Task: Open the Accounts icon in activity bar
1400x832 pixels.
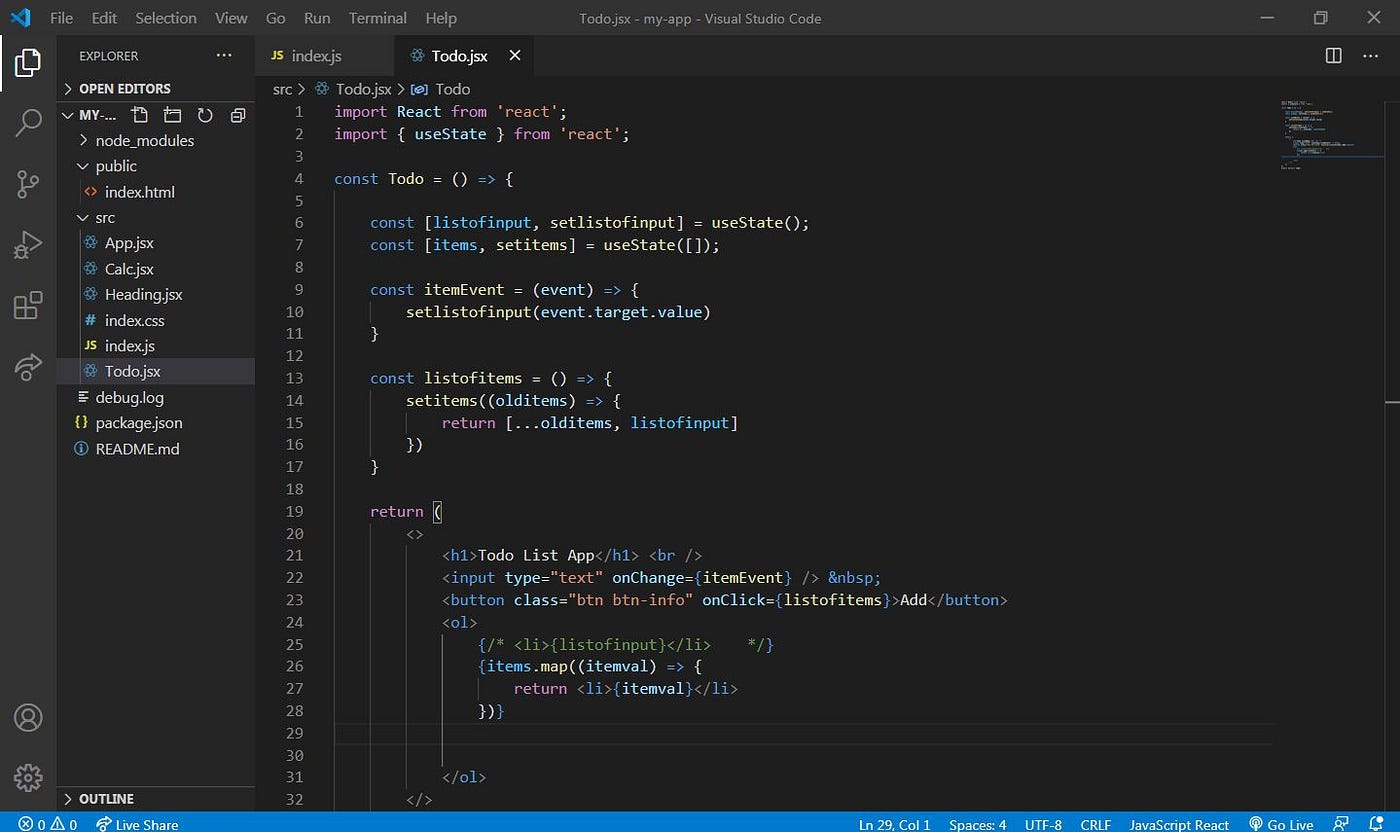Action: 27,717
